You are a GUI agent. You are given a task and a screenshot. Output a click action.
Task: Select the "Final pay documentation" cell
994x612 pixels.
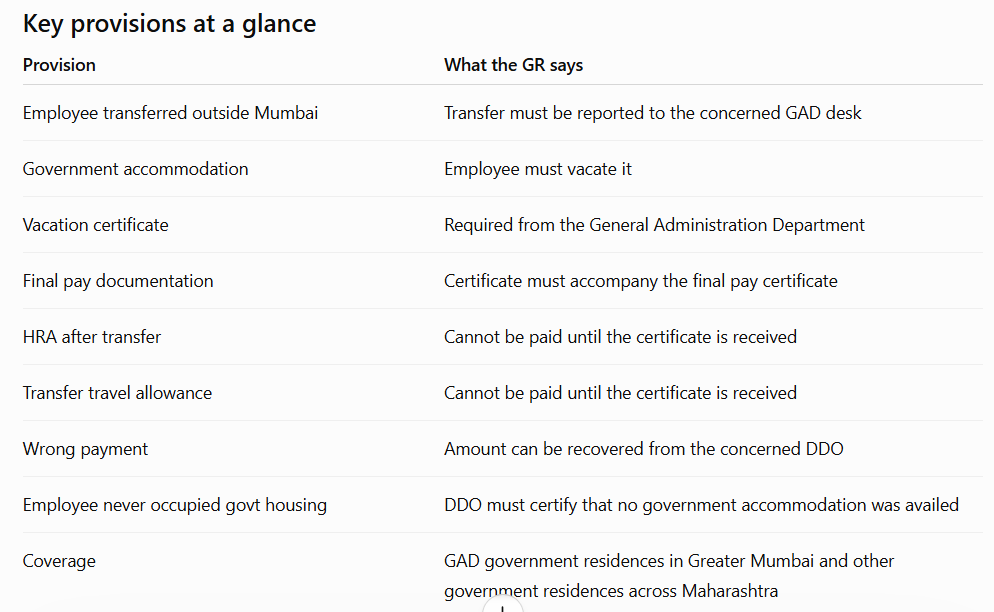pyautogui.click(x=118, y=281)
